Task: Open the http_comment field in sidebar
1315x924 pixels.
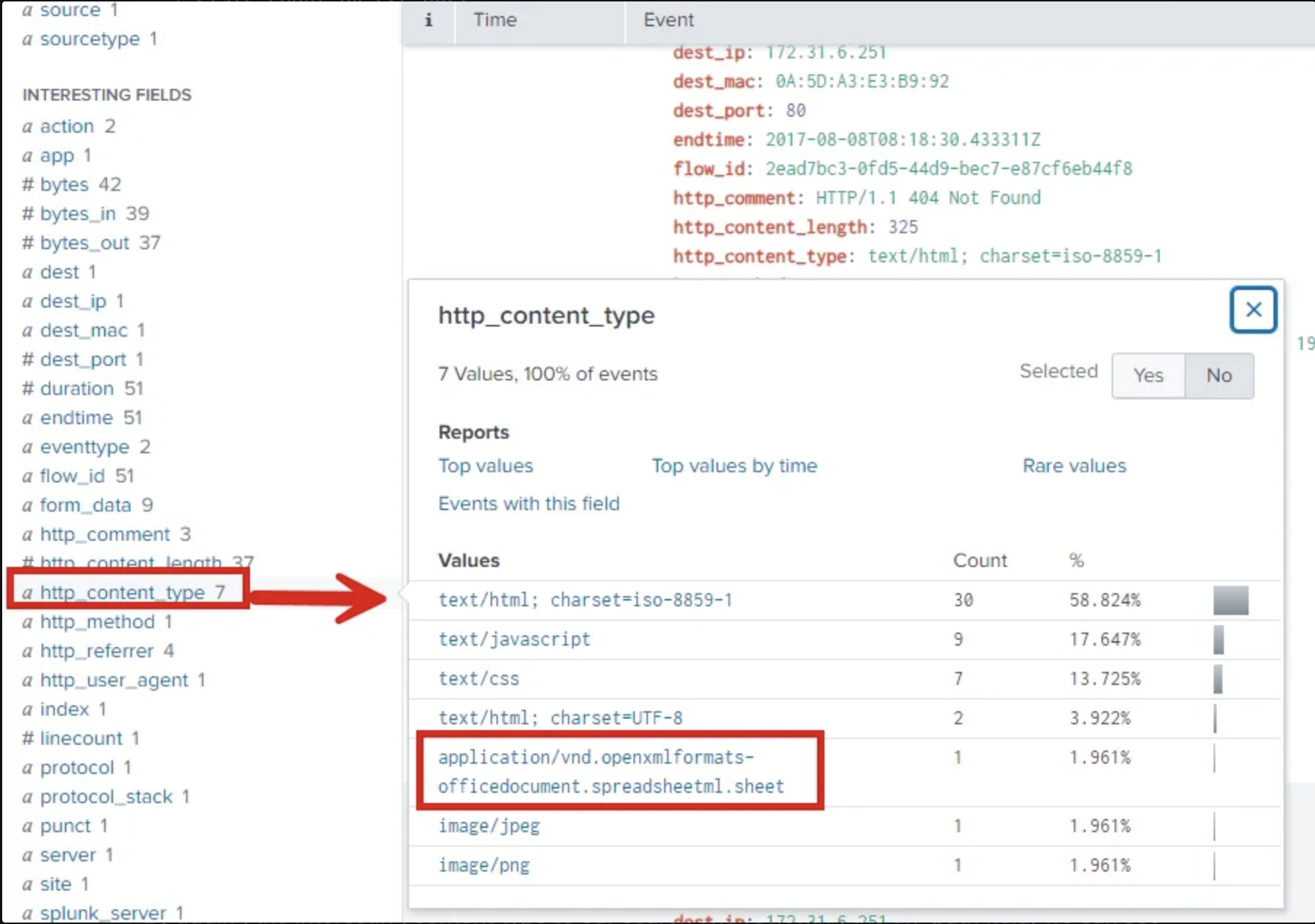Action: [x=106, y=534]
